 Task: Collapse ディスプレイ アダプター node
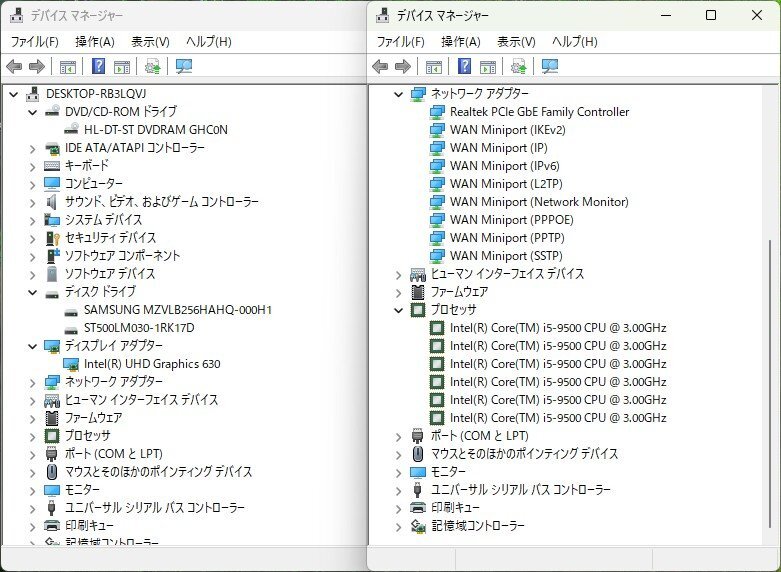coord(32,346)
